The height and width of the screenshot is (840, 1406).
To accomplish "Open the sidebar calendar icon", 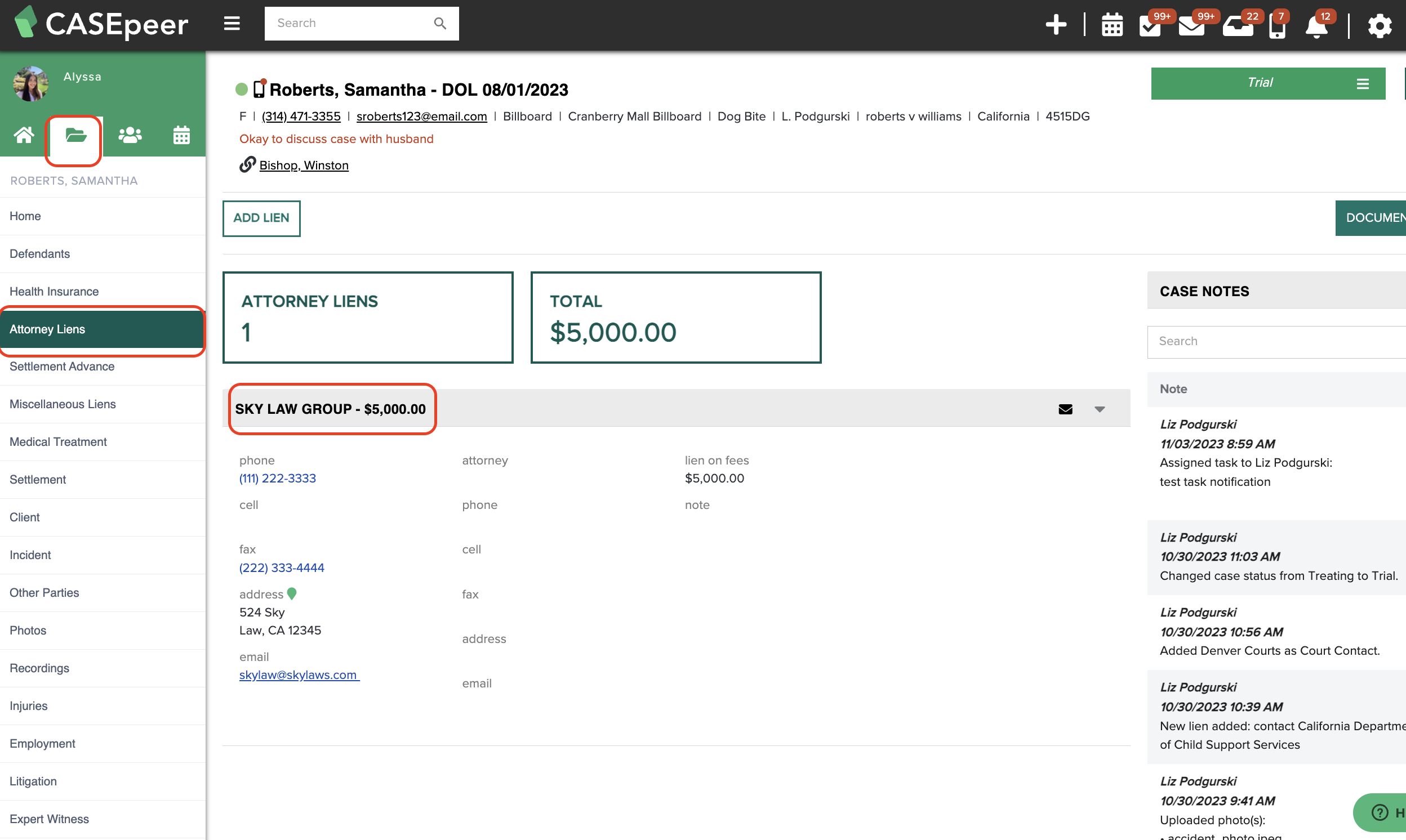I will pyautogui.click(x=181, y=135).
